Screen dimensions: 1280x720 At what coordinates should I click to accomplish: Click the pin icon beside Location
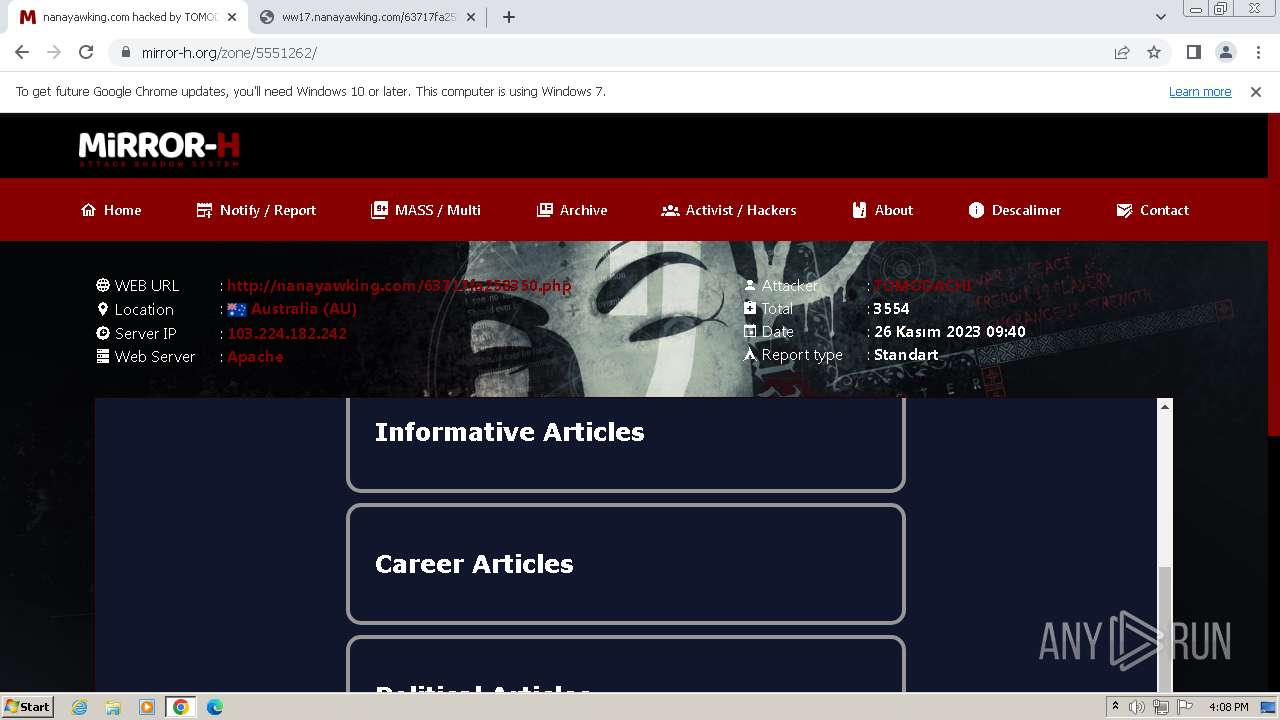pos(103,309)
